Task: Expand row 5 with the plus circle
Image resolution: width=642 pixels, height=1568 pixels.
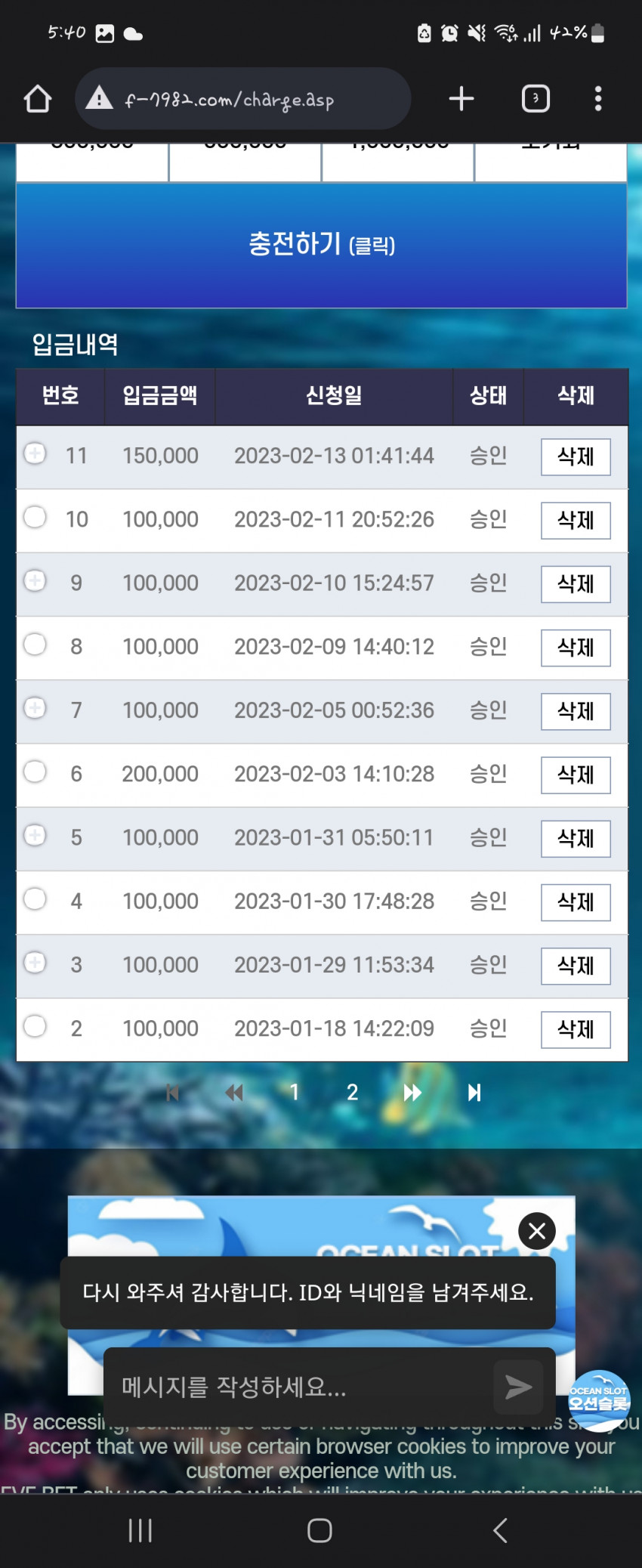Action: coord(35,835)
